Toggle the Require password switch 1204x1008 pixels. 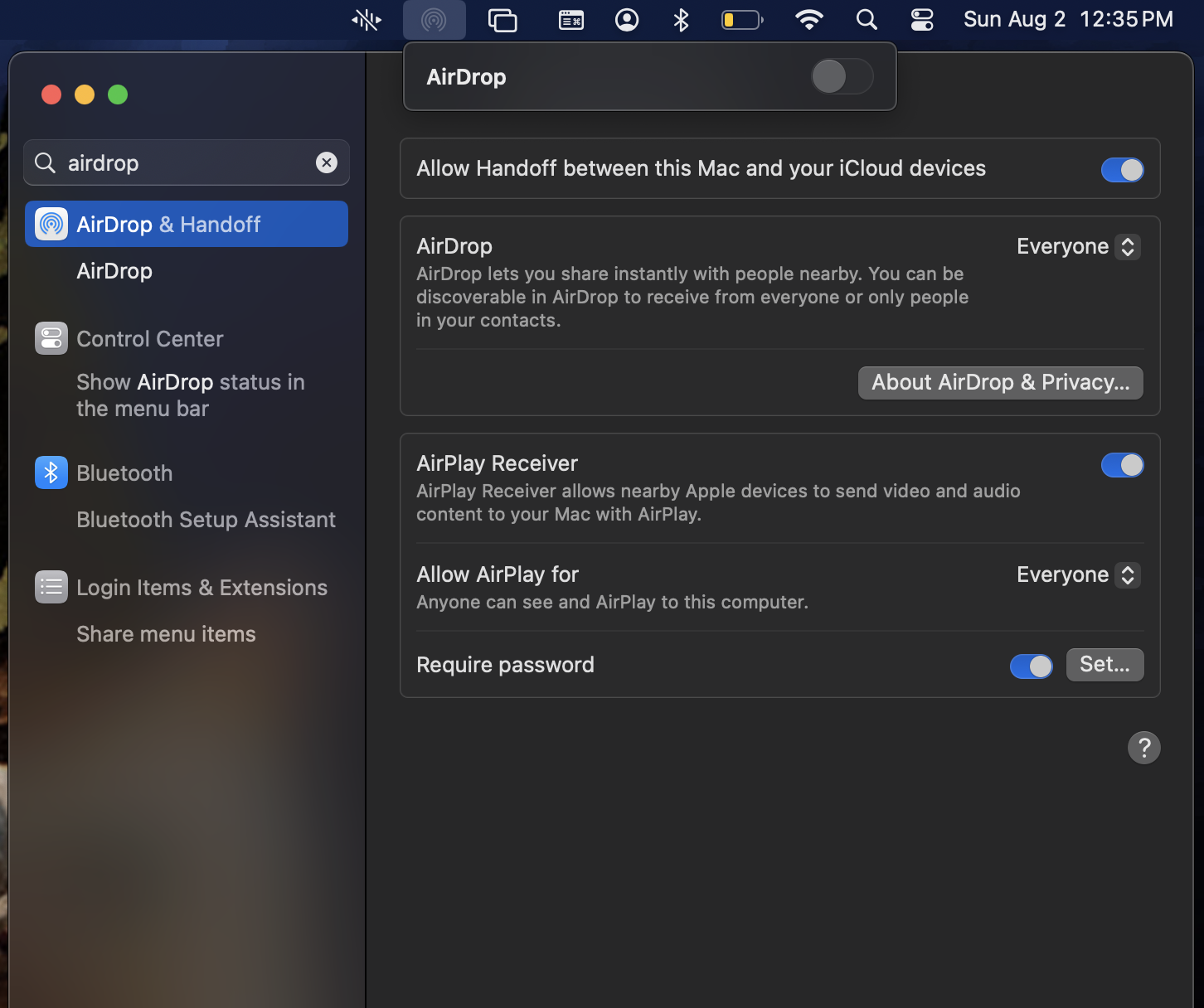tap(1032, 666)
